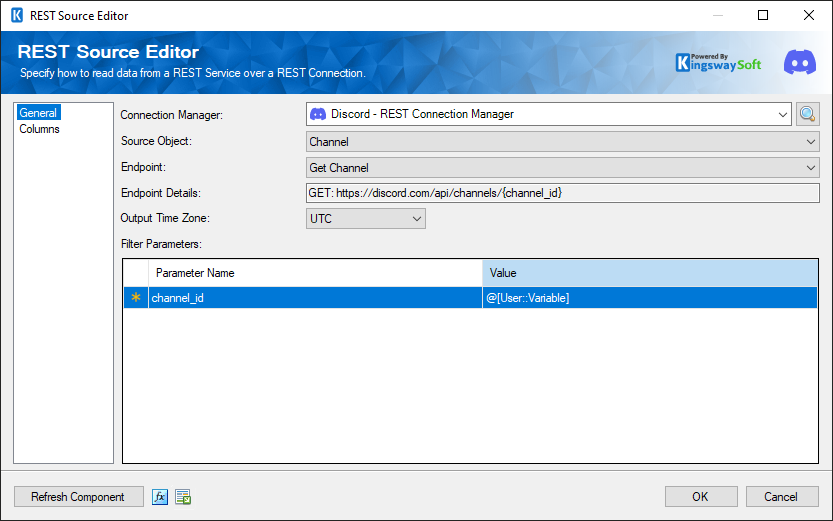Select the asterisk row marker for channel_id
Viewport: 833px width, 521px height.
[136, 298]
